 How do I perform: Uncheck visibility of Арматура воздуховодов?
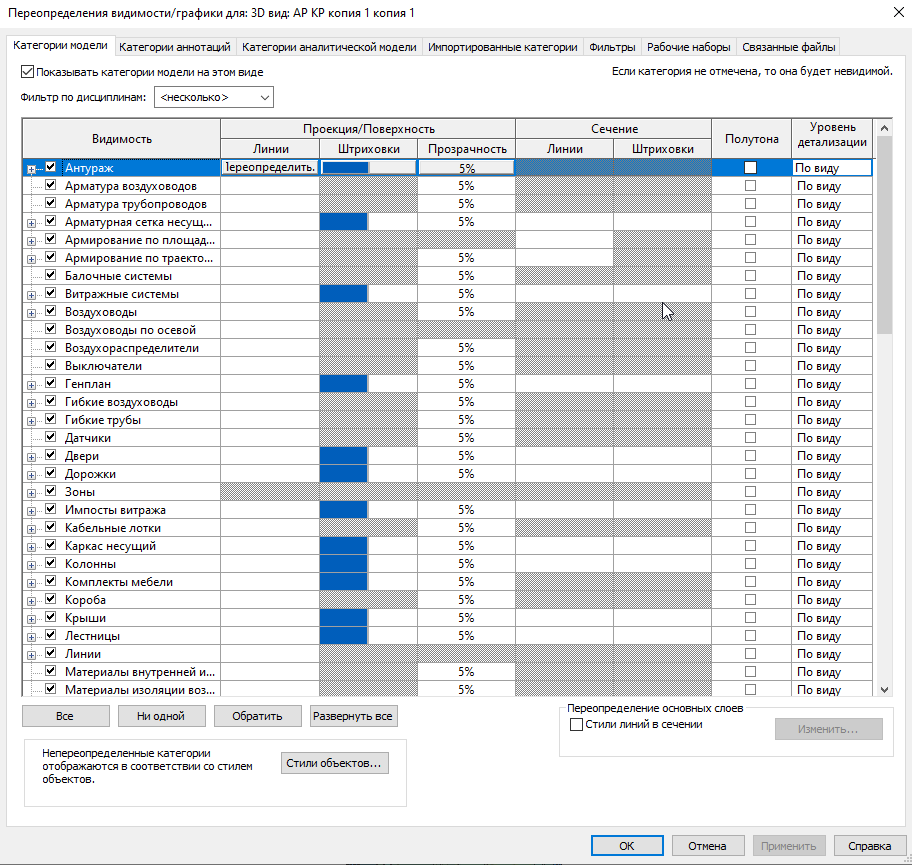pos(51,185)
